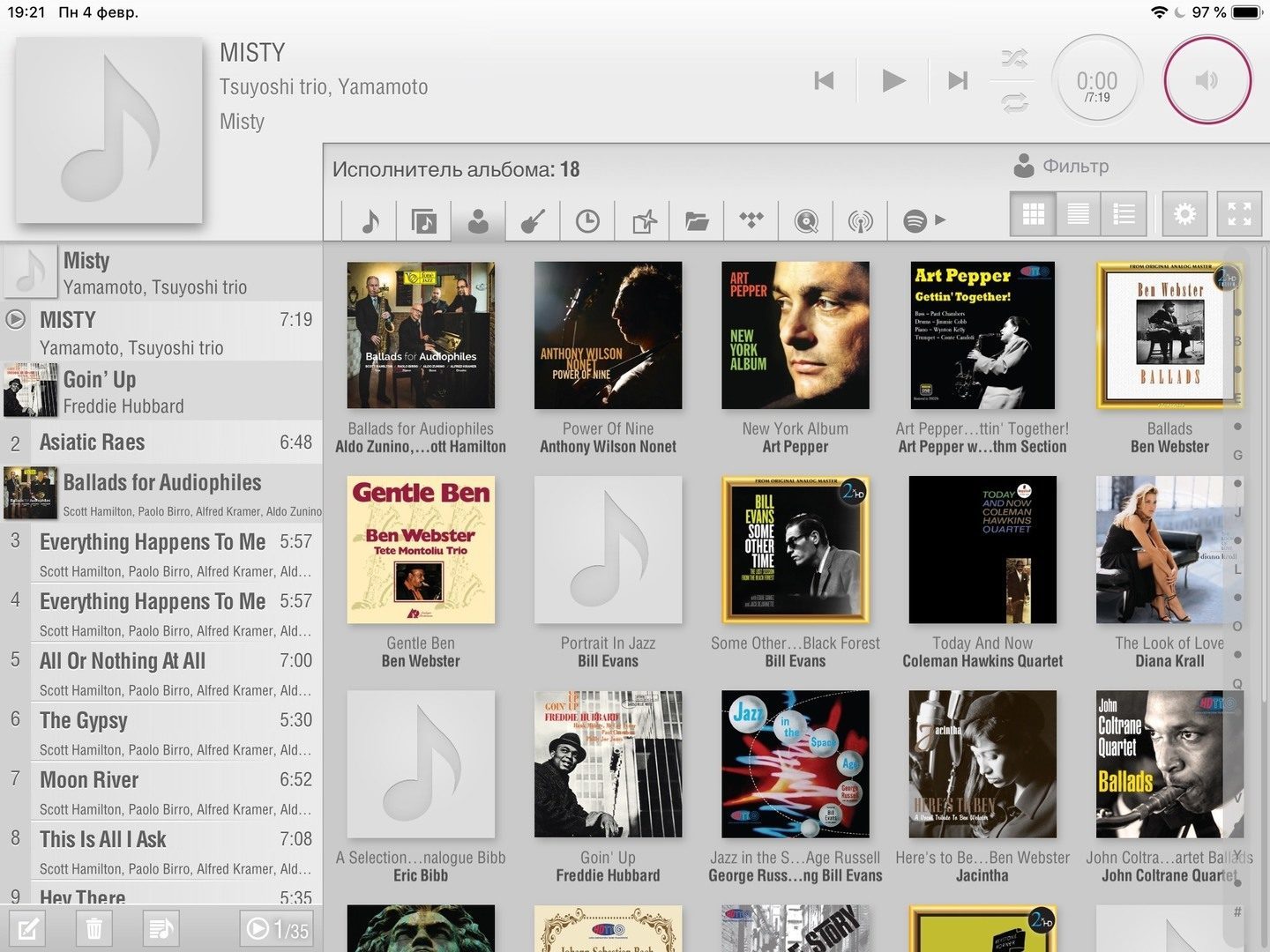
Task: Click the volume control dial
Action: point(1206,80)
